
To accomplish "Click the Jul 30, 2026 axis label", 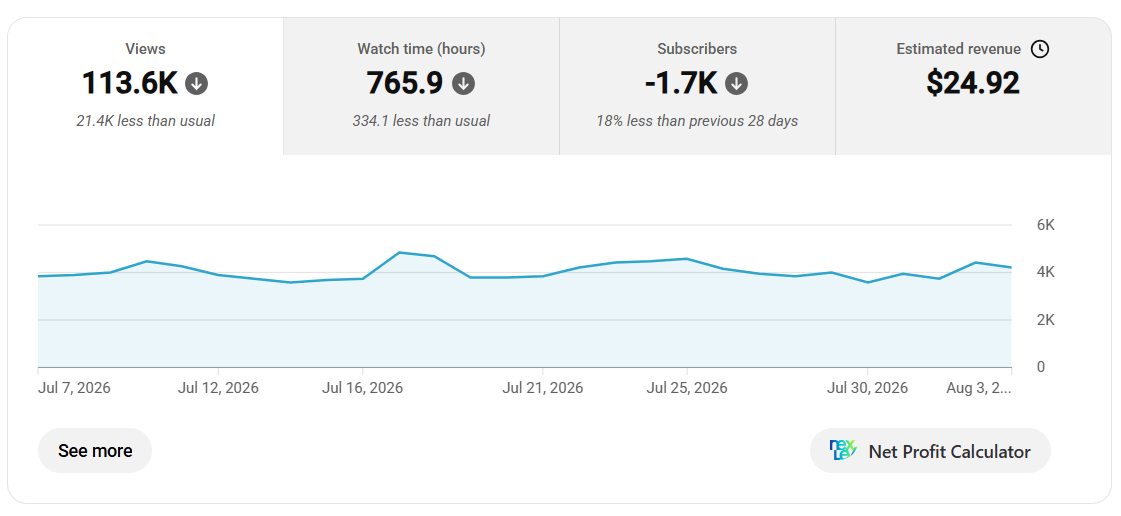I will [x=867, y=388].
